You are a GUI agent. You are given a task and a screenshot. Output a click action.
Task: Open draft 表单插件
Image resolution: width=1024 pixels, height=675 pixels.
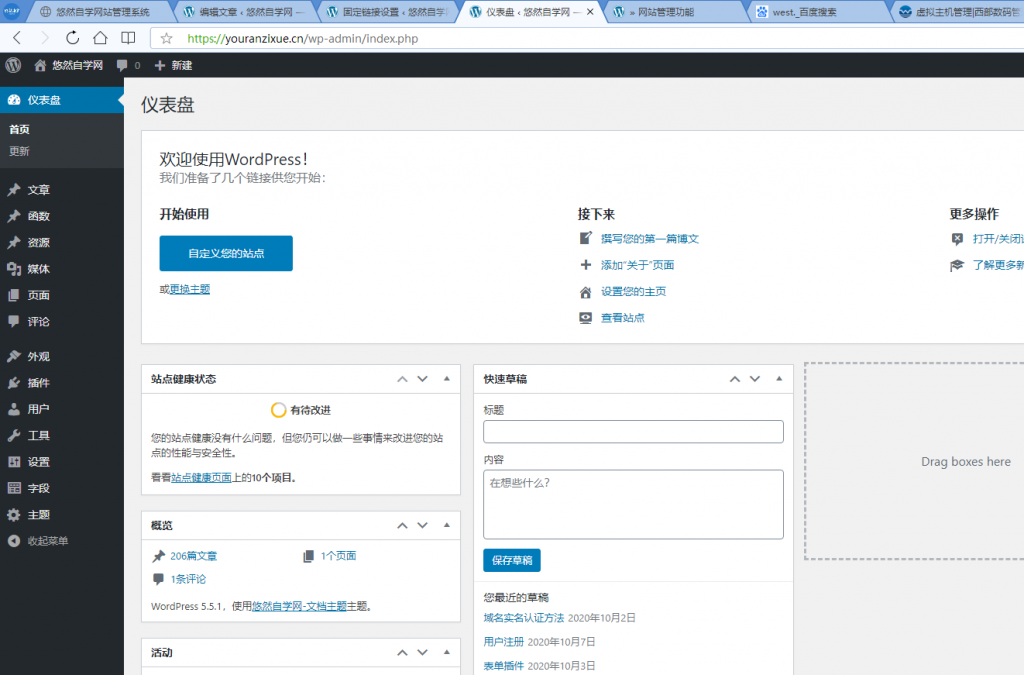[504, 666]
